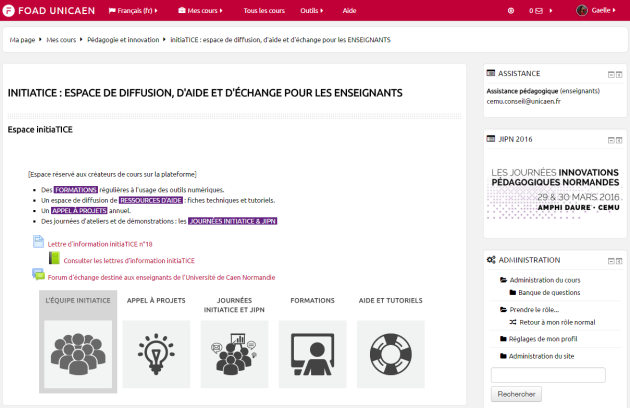Click the green book newsletter archive icon

pos(55,259)
